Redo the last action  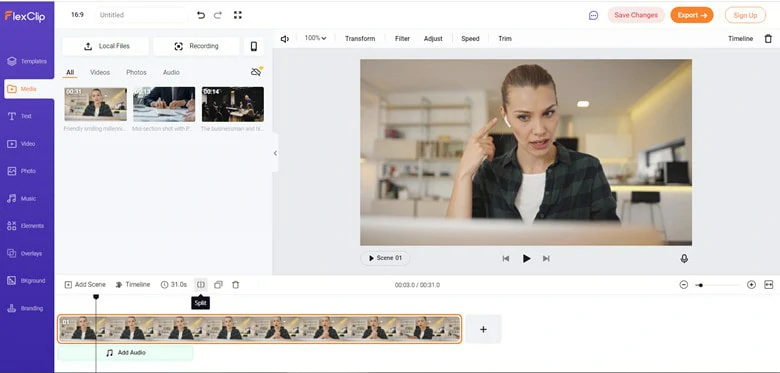tap(218, 15)
